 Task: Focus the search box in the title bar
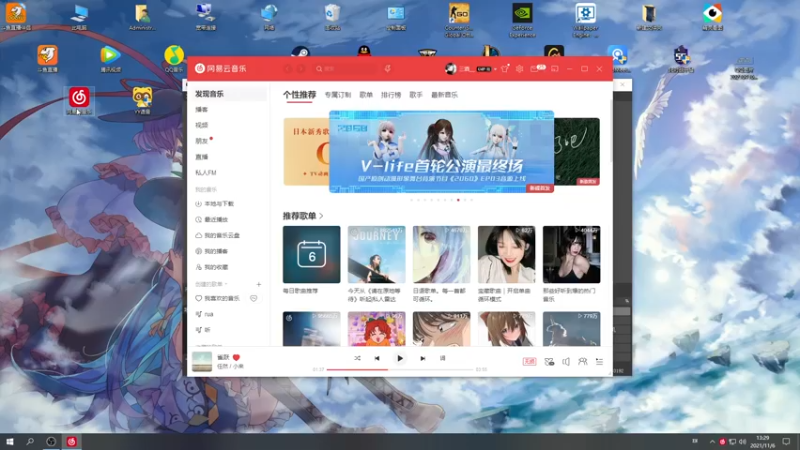(344, 69)
